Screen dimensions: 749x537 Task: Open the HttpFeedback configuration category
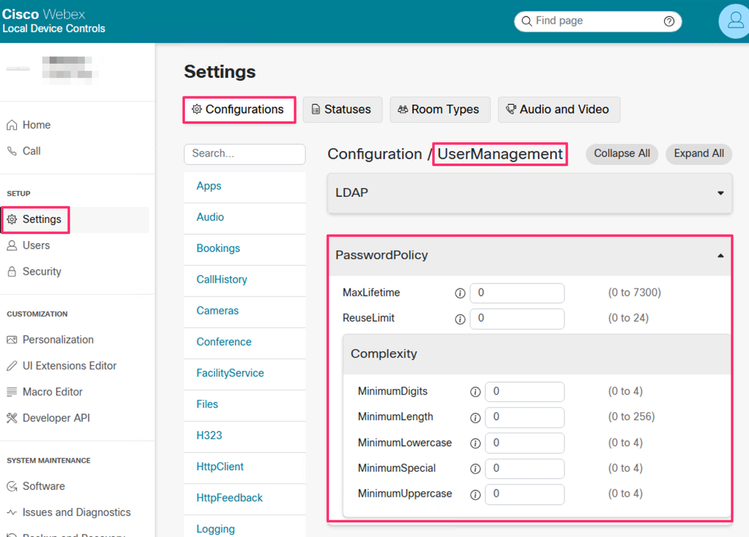245,498
